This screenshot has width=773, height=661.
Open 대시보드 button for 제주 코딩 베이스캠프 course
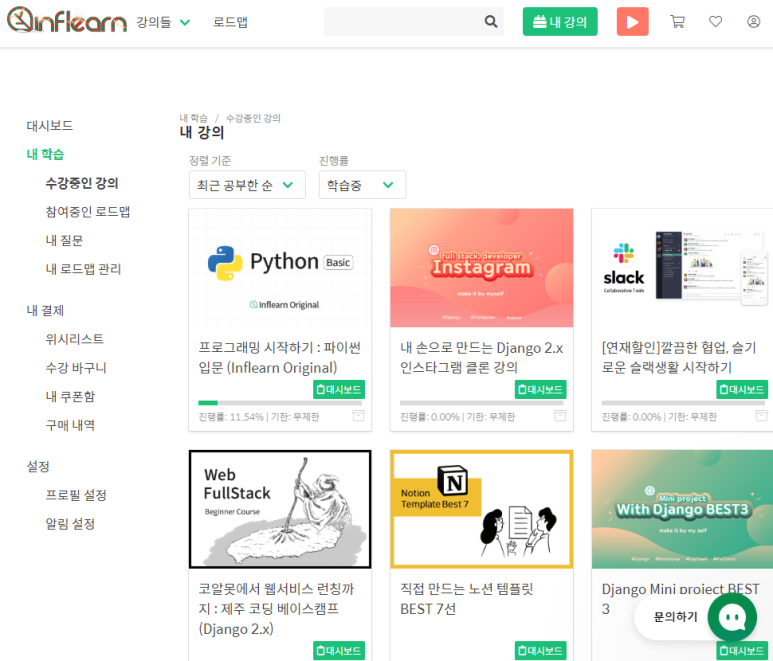(339, 651)
